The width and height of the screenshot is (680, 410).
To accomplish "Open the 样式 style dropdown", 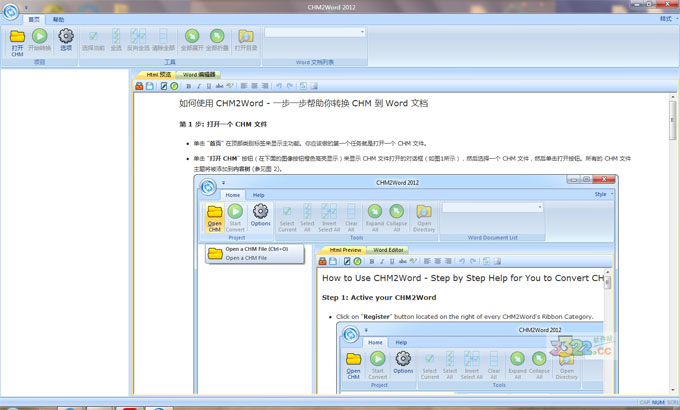I will 665,19.
